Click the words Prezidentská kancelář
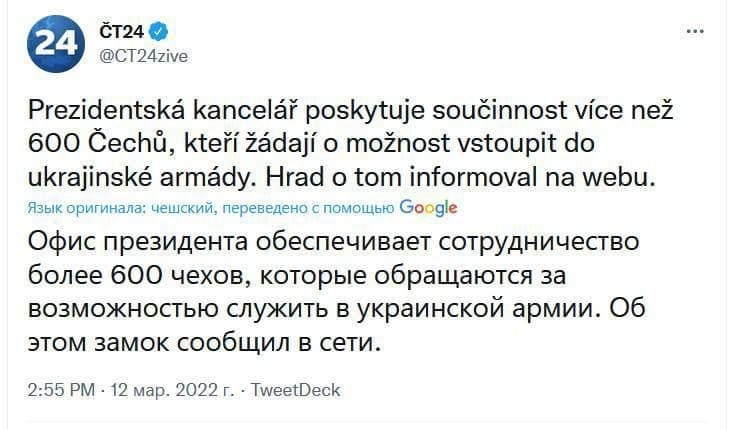This screenshot has width=732, height=430. point(163,111)
